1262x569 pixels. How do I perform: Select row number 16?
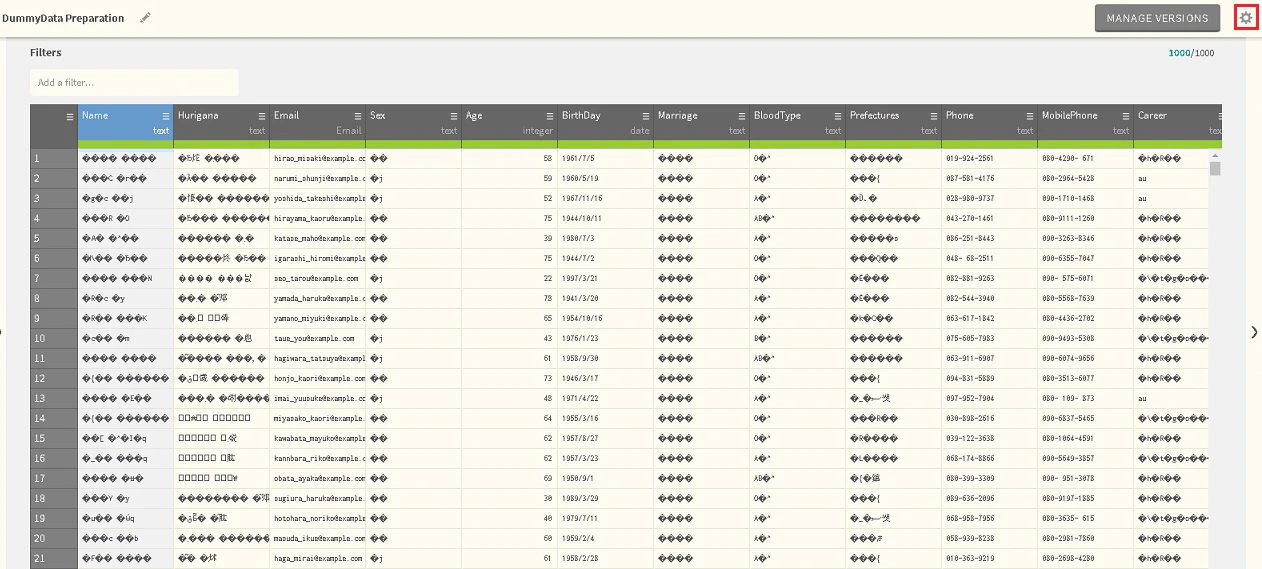click(x=54, y=459)
